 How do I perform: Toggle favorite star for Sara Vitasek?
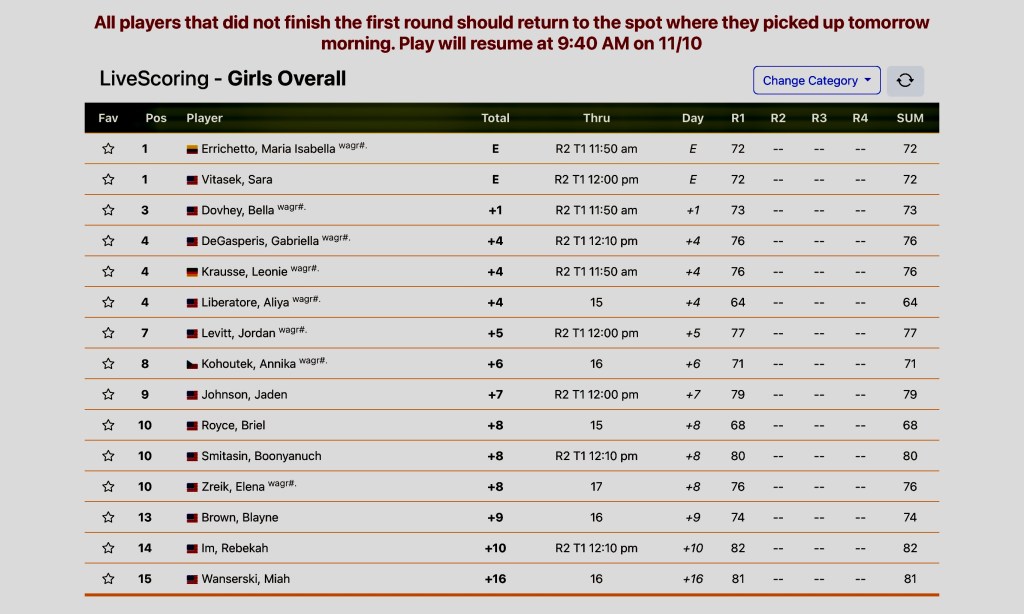coord(108,180)
